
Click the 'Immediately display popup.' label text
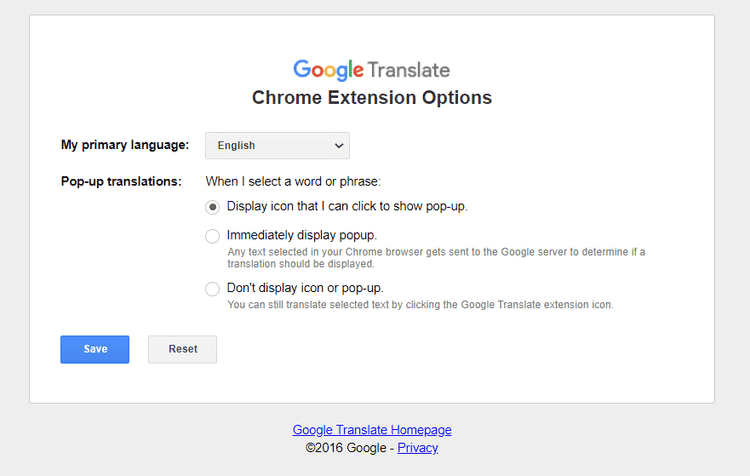(x=302, y=235)
